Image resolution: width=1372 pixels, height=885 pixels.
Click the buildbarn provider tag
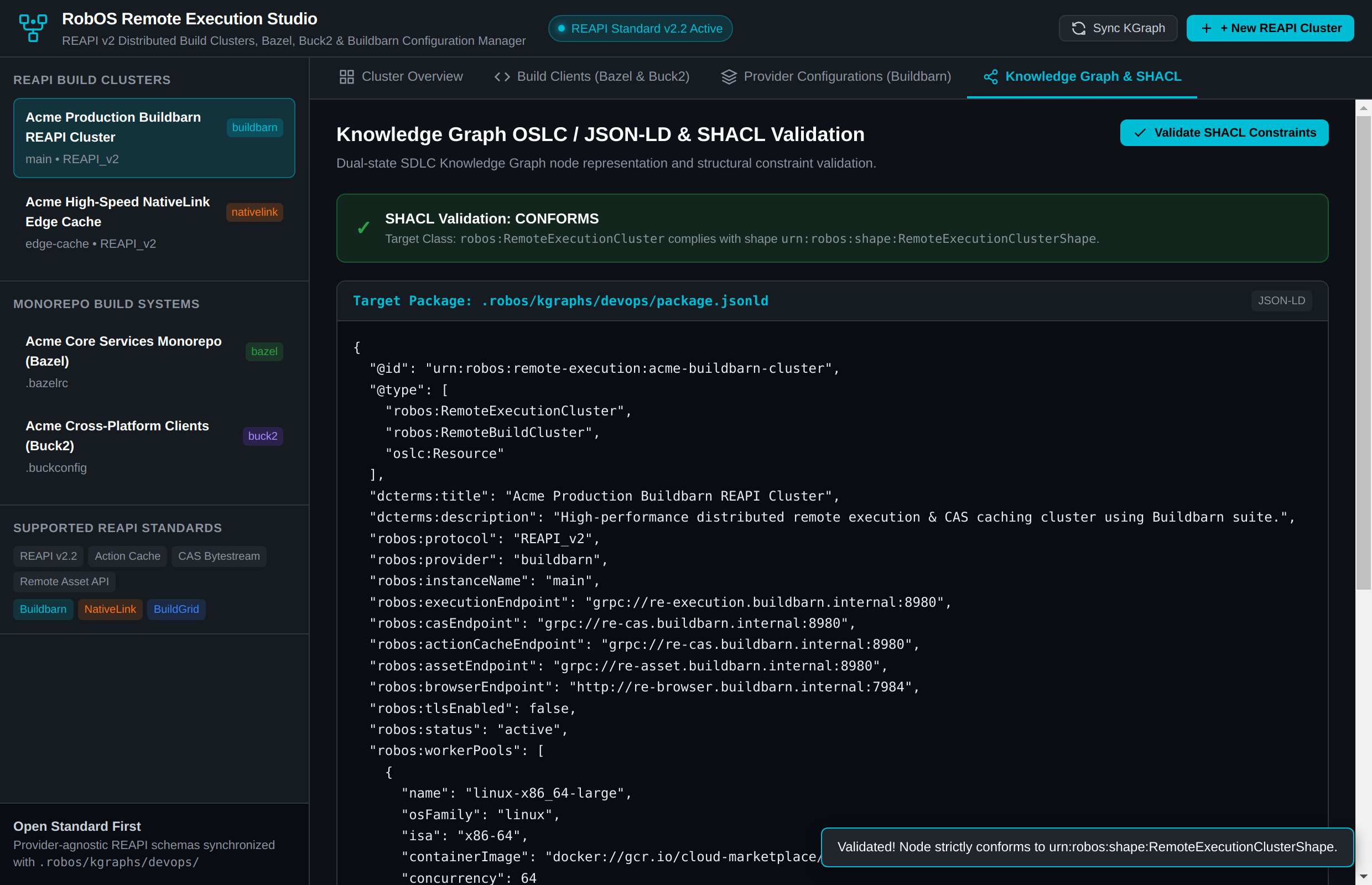(254, 128)
